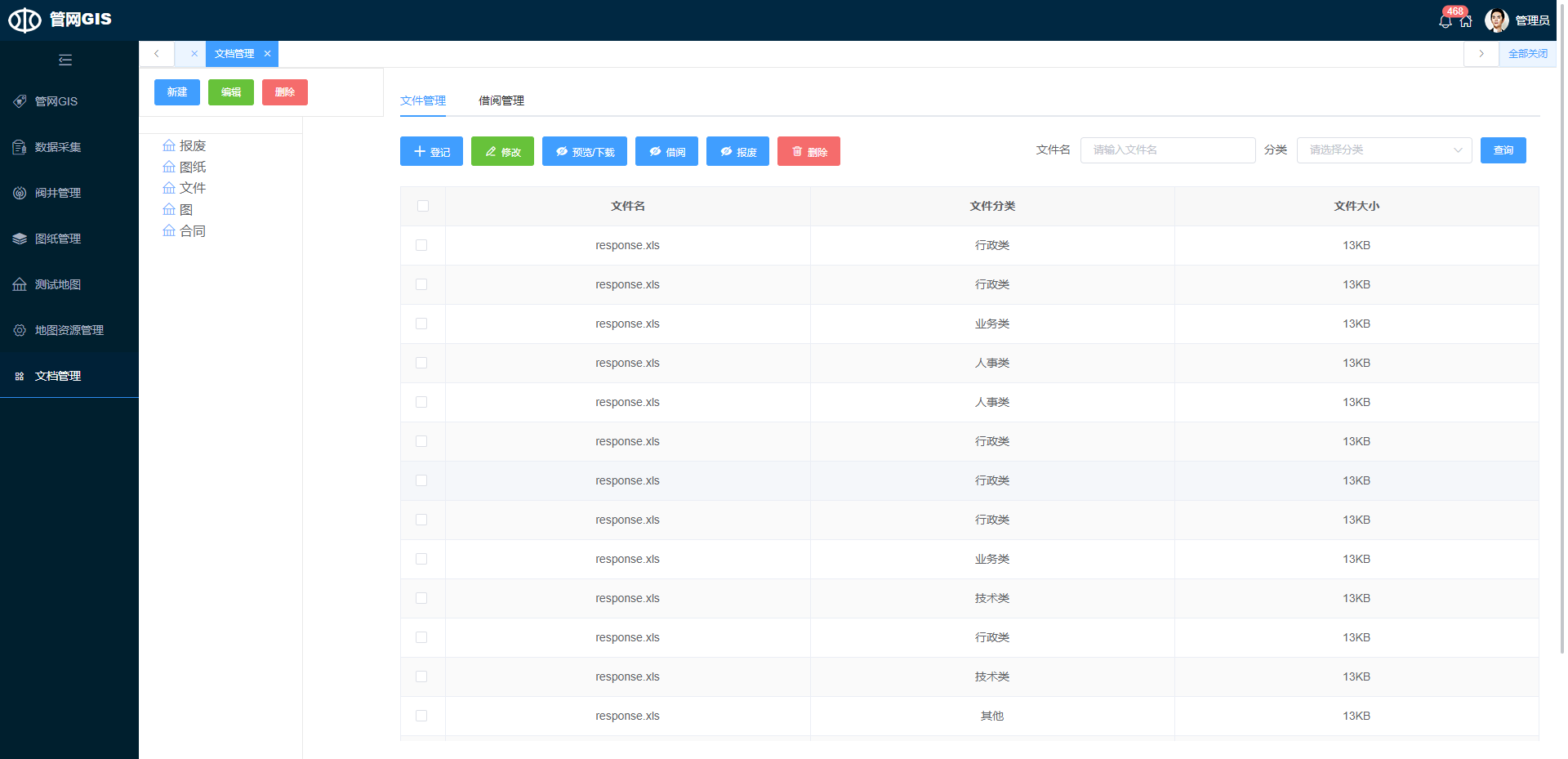
Task: Click the red 删除 trash button in toolbar
Action: [808, 151]
